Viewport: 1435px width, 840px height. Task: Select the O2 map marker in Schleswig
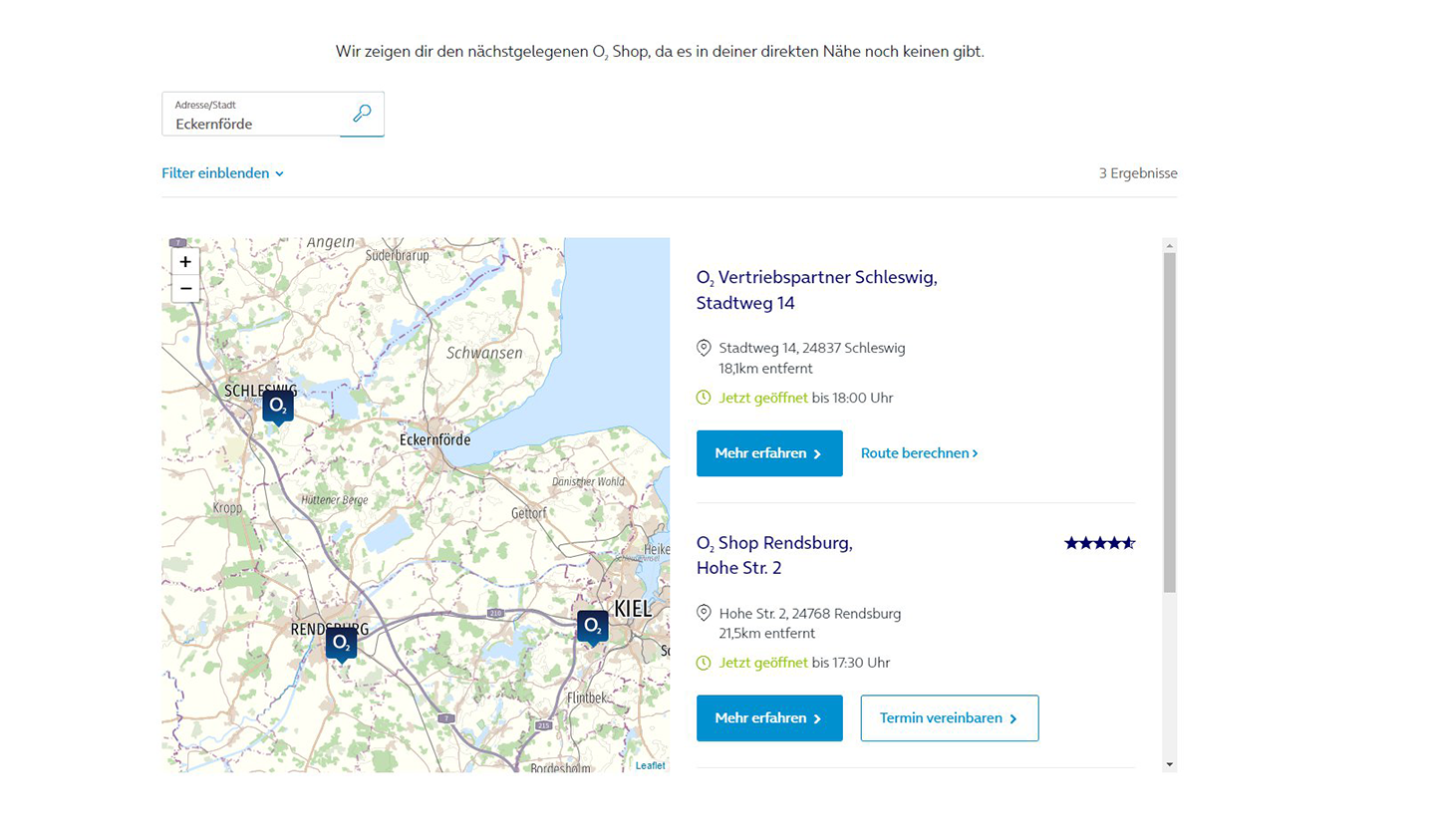(278, 408)
